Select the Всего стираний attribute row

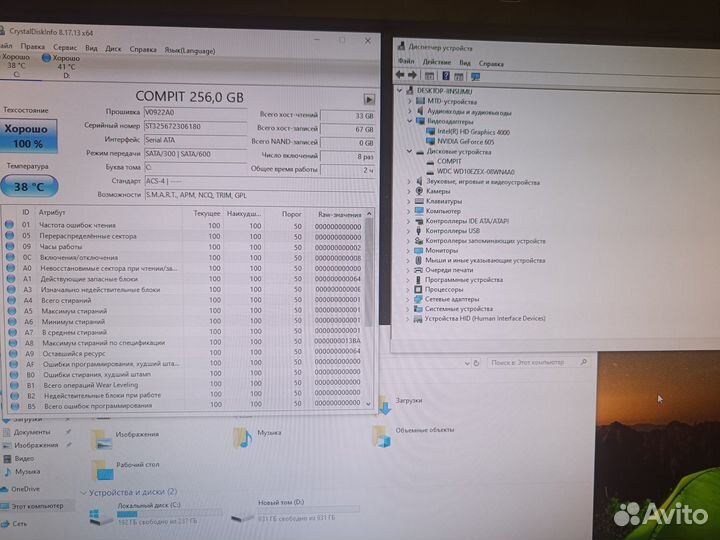[x=184, y=300]
